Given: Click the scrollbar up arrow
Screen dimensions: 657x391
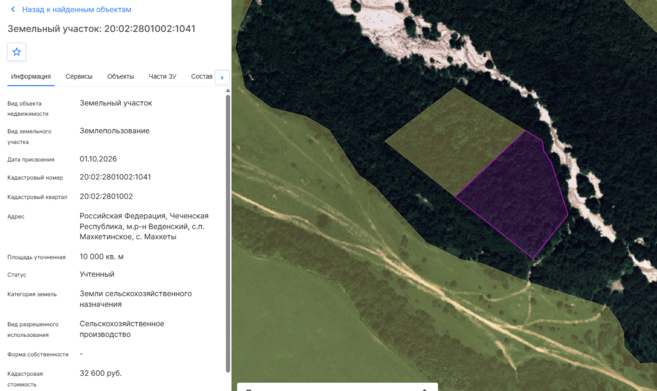Looking at the screenshot, I should pyautogui.click(x=228, y=91).
